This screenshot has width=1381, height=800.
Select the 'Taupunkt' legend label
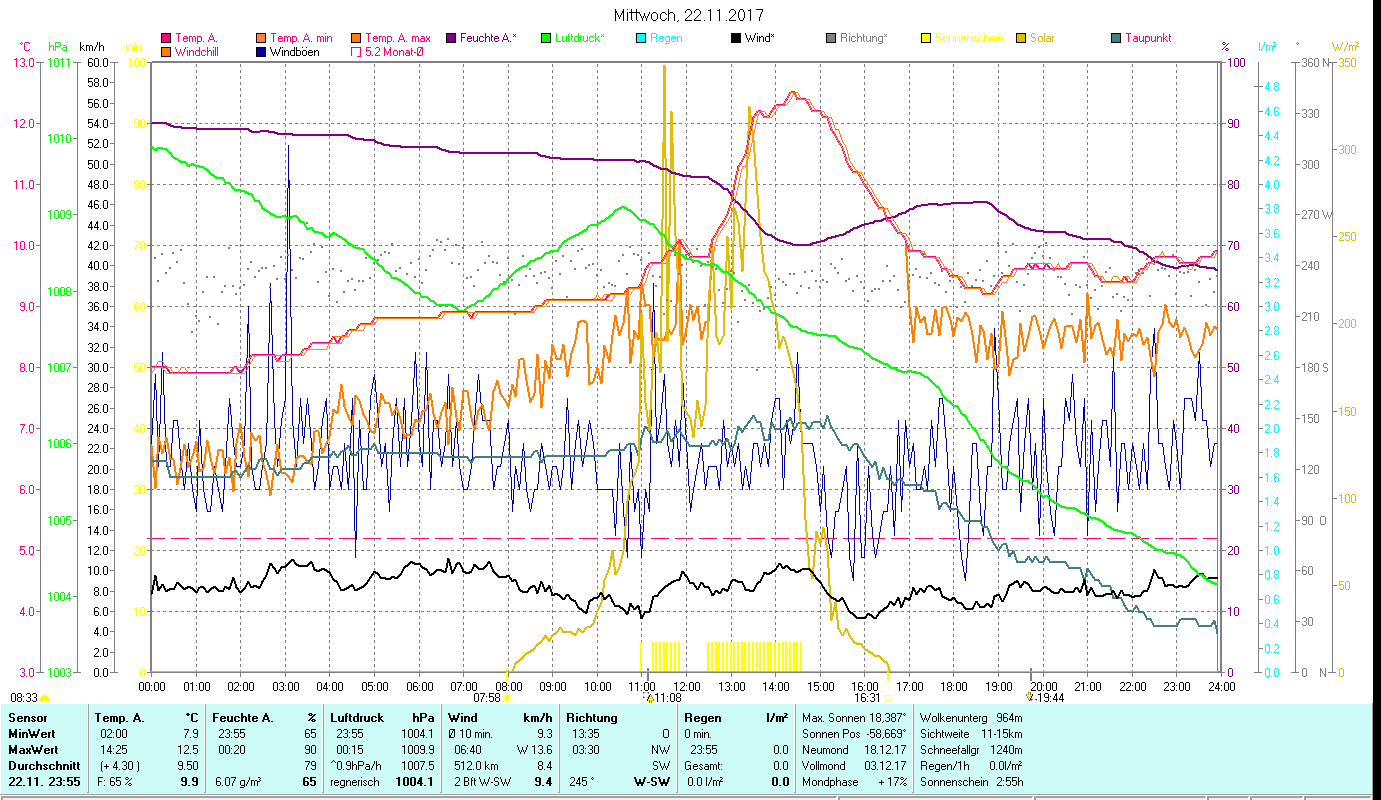(1148, 38)
